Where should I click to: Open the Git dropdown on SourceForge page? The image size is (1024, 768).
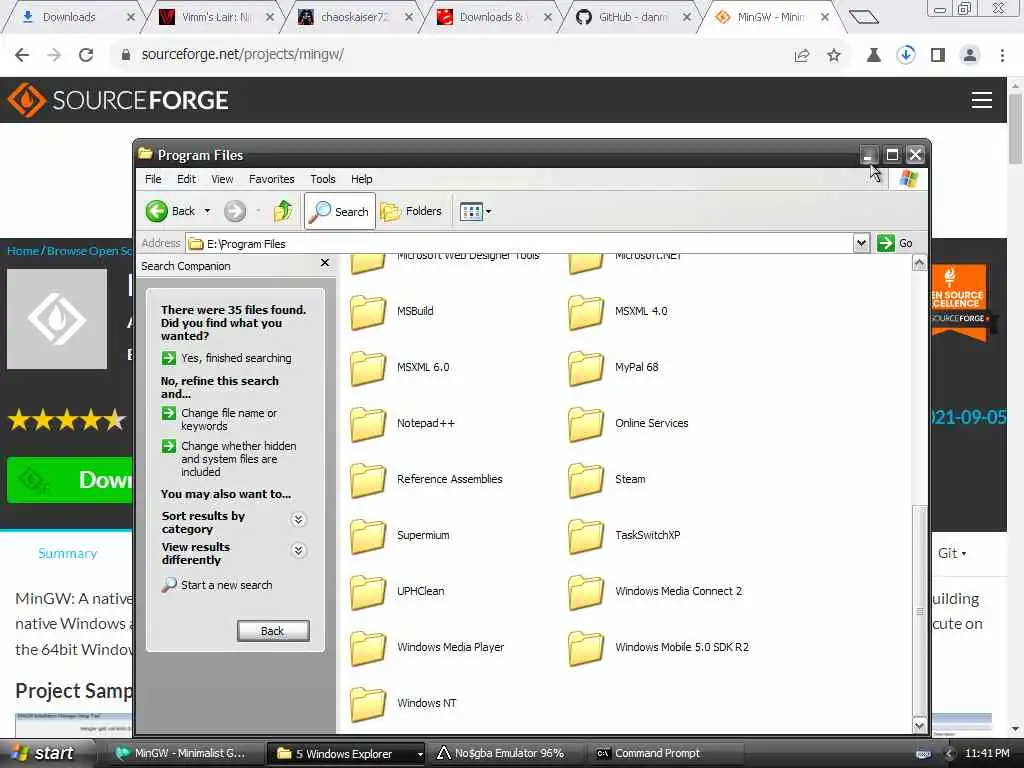pos(952,553)
